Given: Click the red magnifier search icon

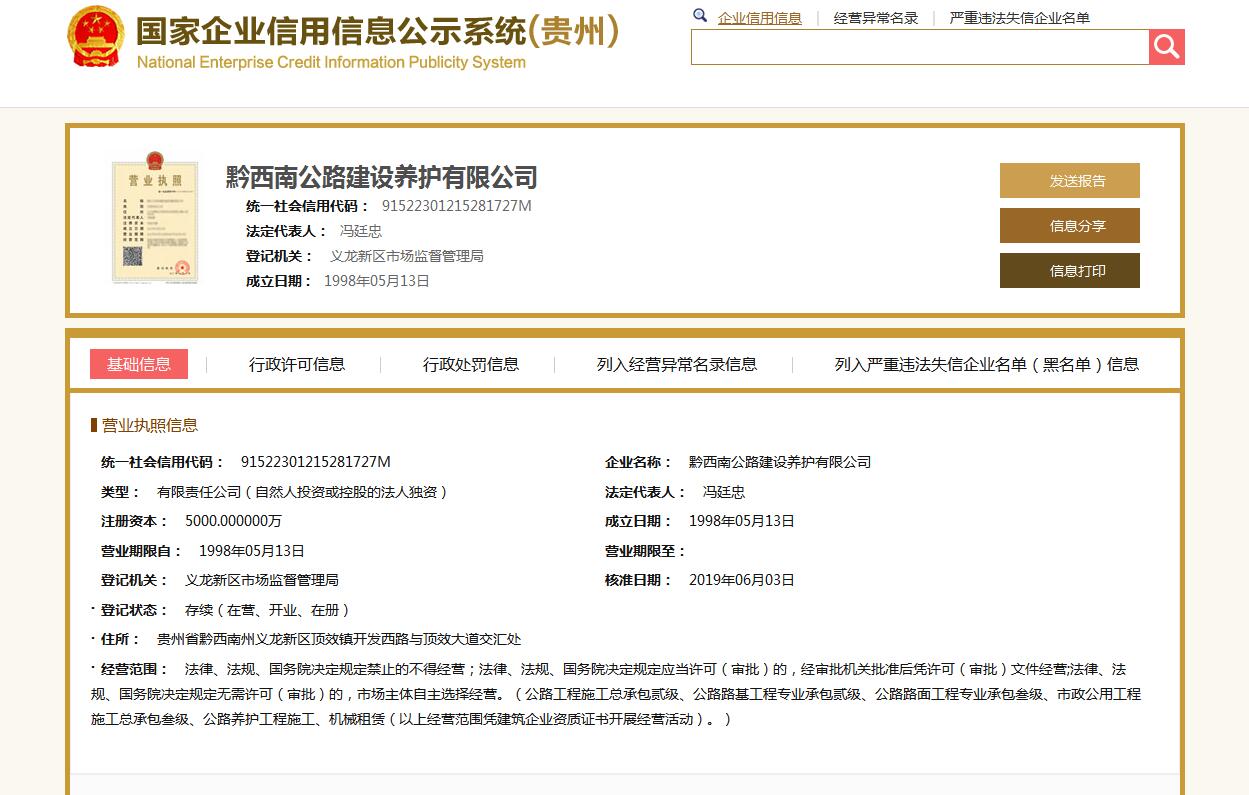Looking at the screenshot, I should [x=1166, y=46].
